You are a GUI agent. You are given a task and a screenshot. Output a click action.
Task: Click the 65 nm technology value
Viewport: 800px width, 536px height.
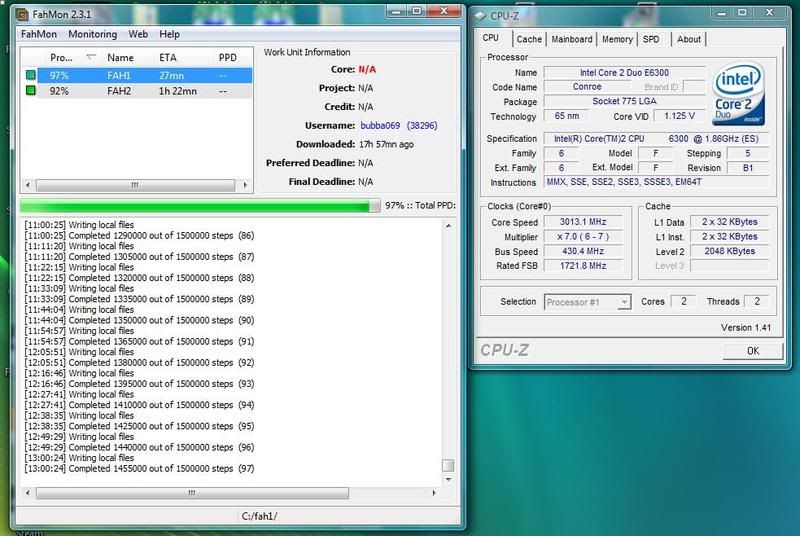pyautogui.click(x=566, y=116)
